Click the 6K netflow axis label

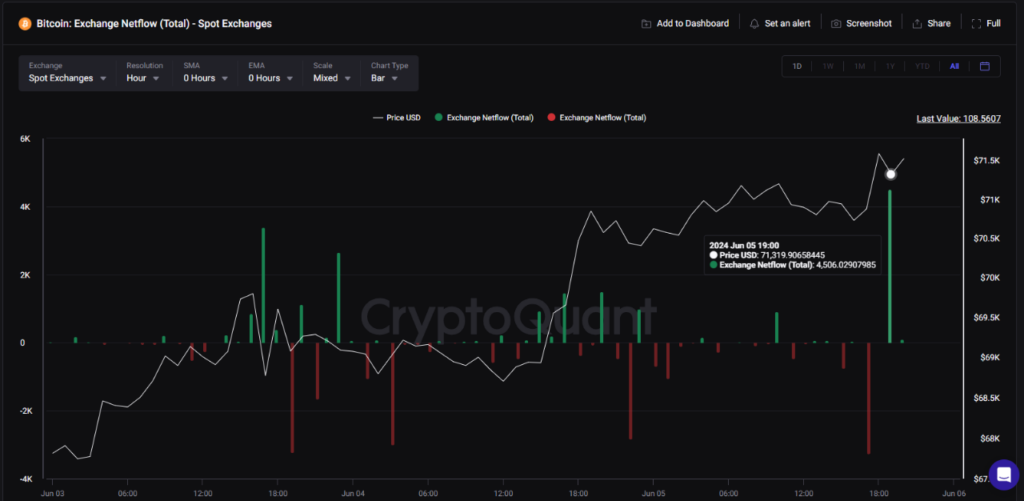click(24, 139)
